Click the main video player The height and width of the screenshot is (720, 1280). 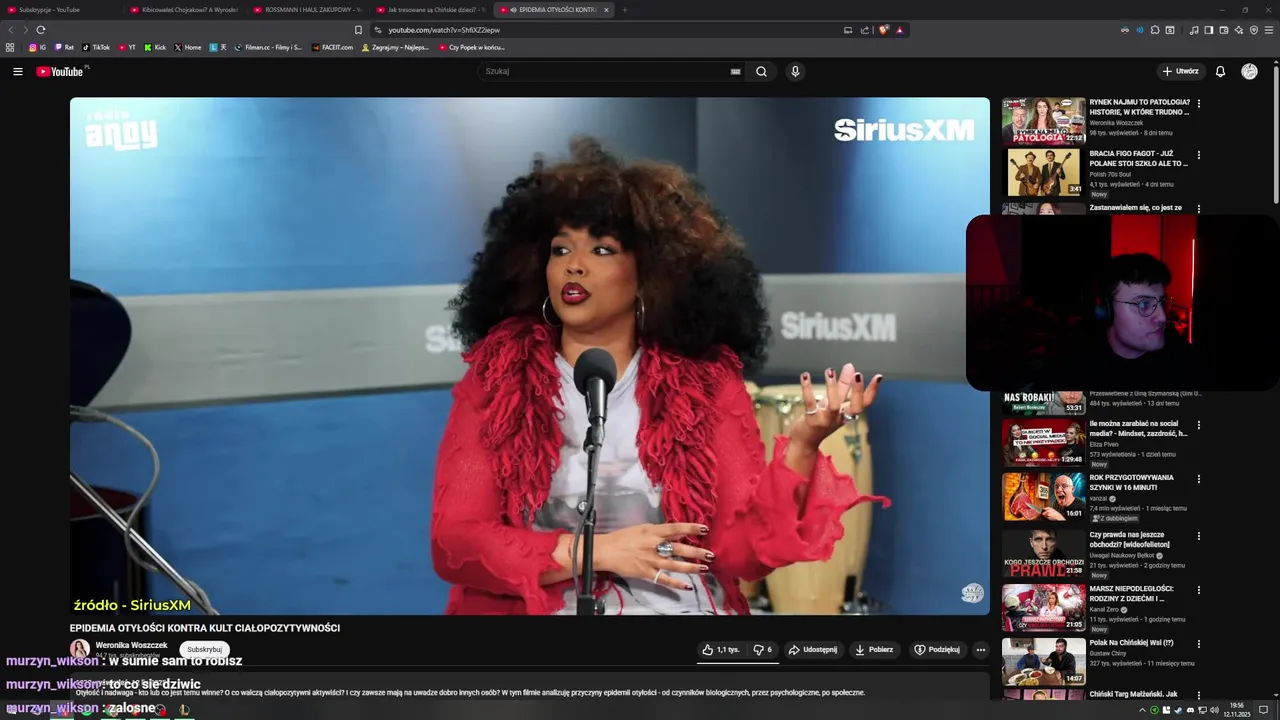[x=529, y=356]
